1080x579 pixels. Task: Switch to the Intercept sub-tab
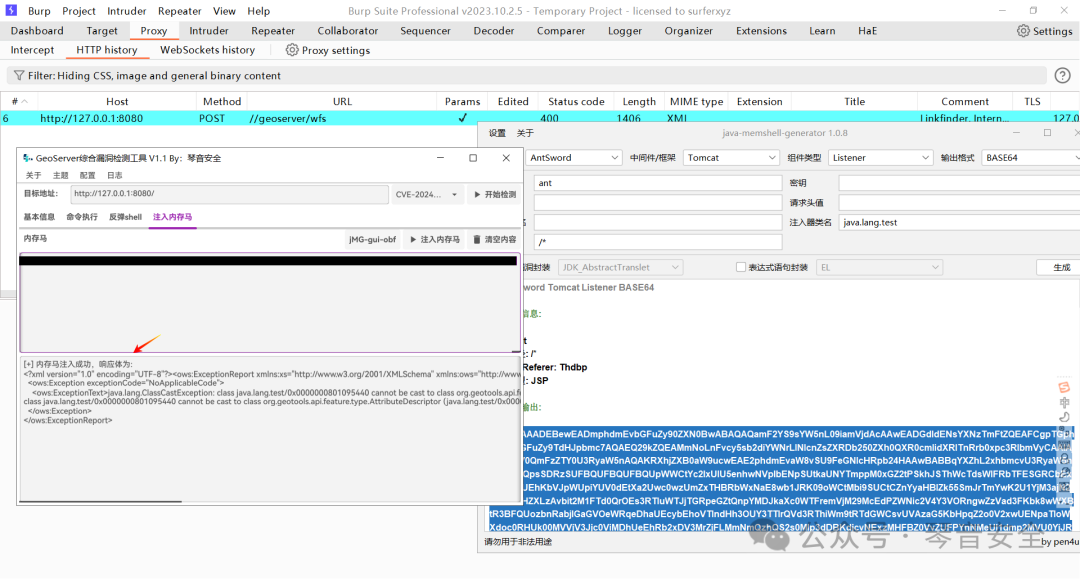(x=32, y=50)
